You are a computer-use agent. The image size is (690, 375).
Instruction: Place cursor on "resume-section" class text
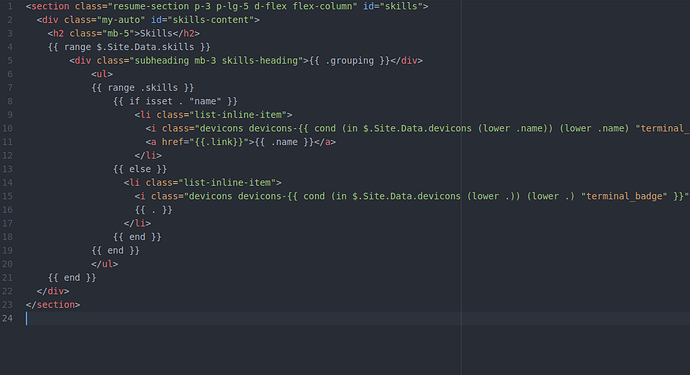pos(150,6)
